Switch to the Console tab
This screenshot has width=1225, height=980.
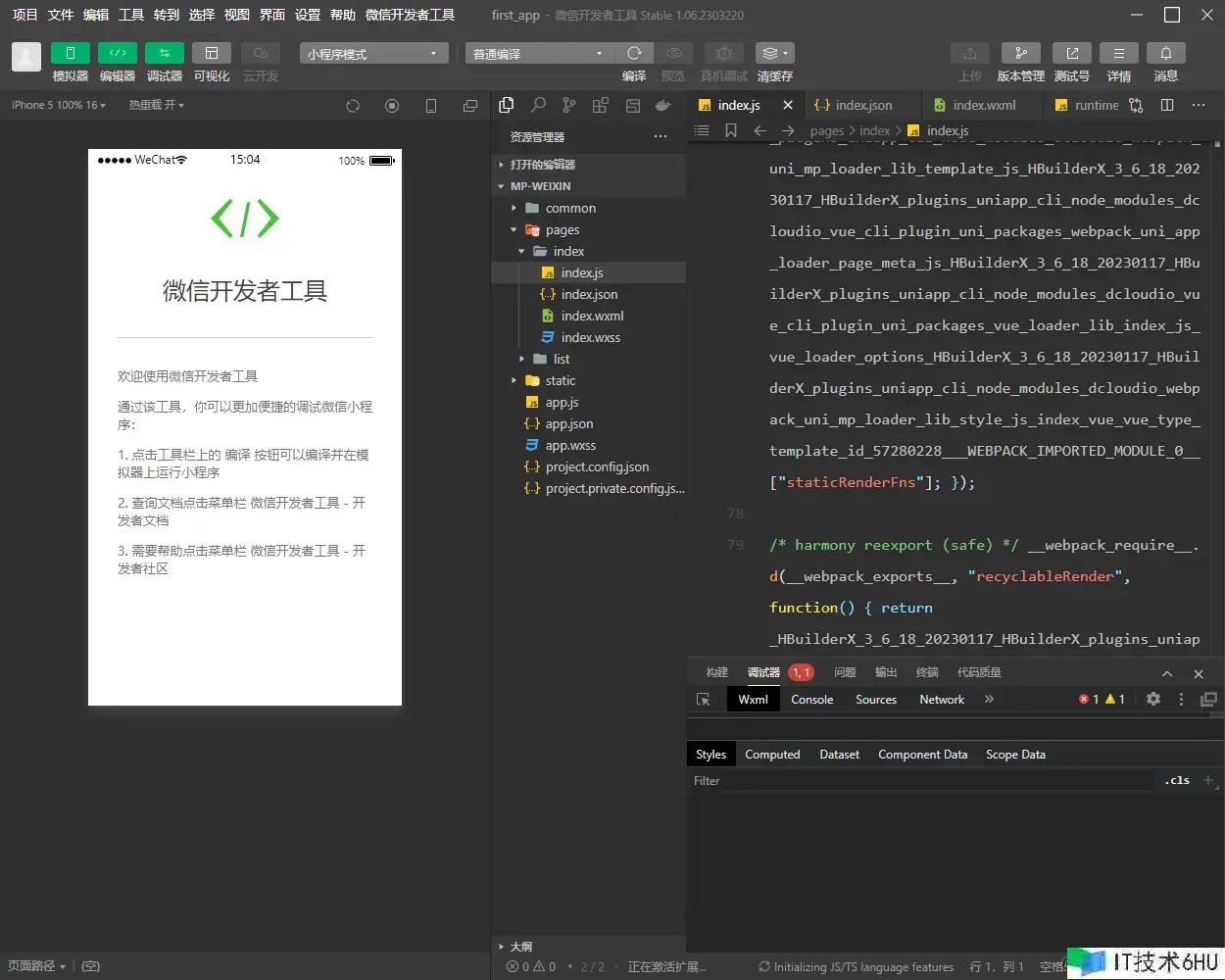[x=811, y=700]
